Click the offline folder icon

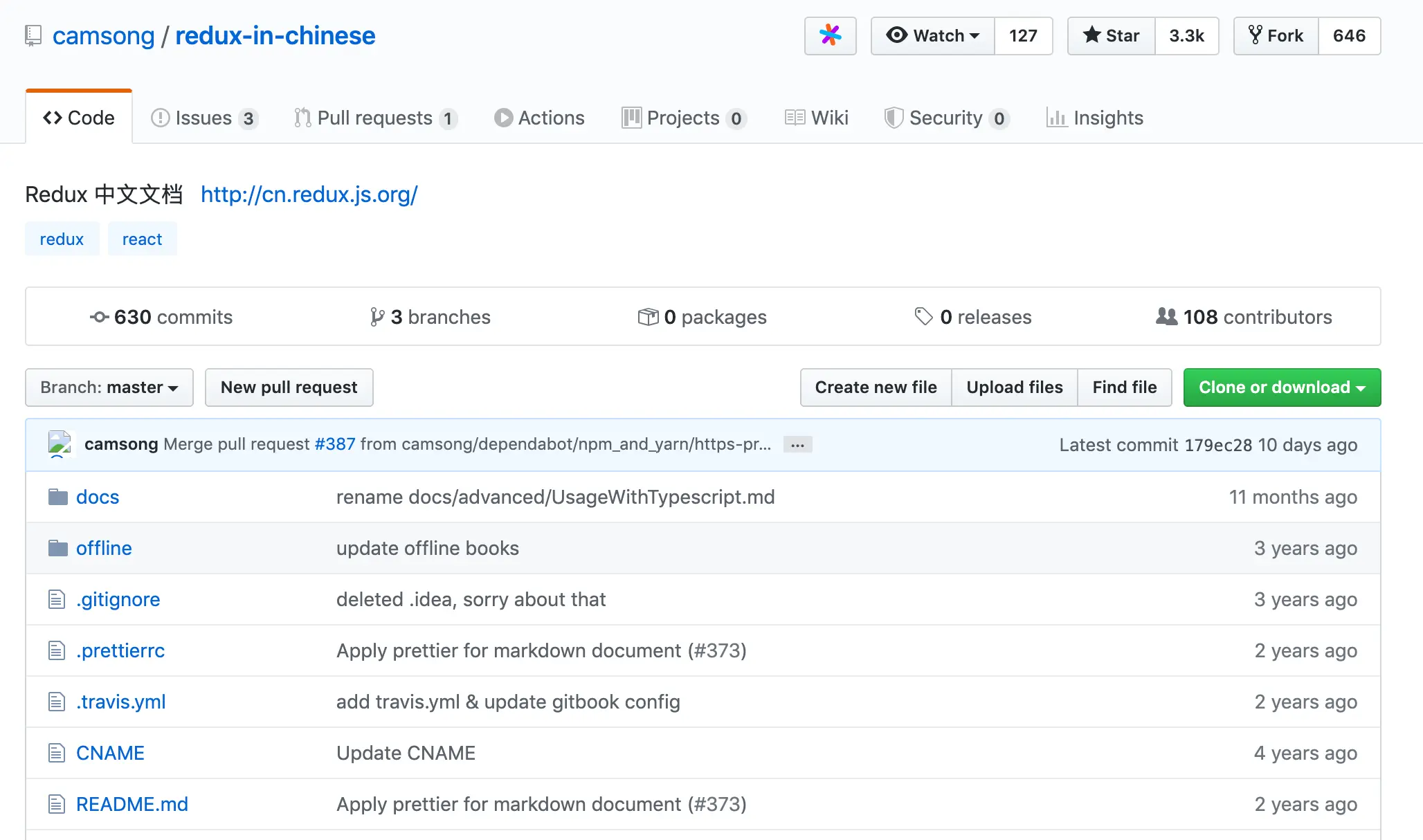pyautogui.click(x=57, y=548)
